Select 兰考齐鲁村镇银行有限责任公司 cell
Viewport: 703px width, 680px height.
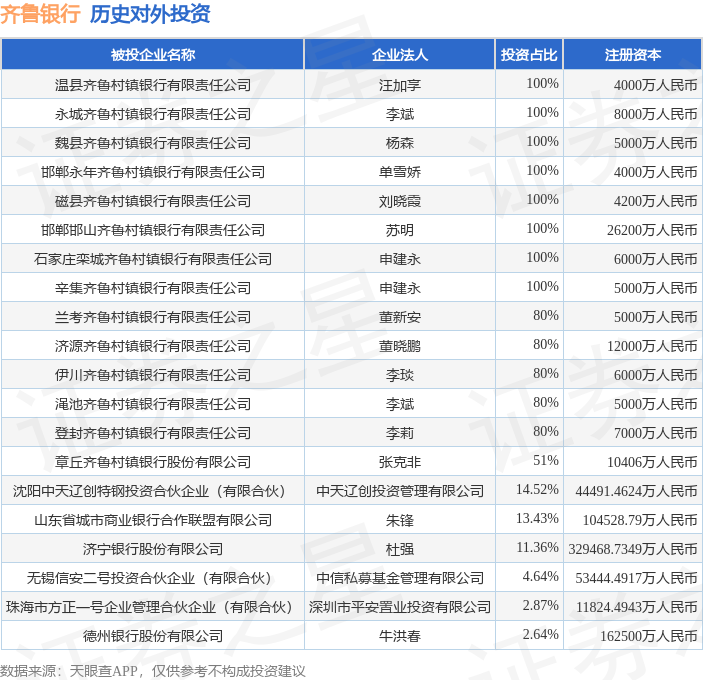(x=152, y=317)
